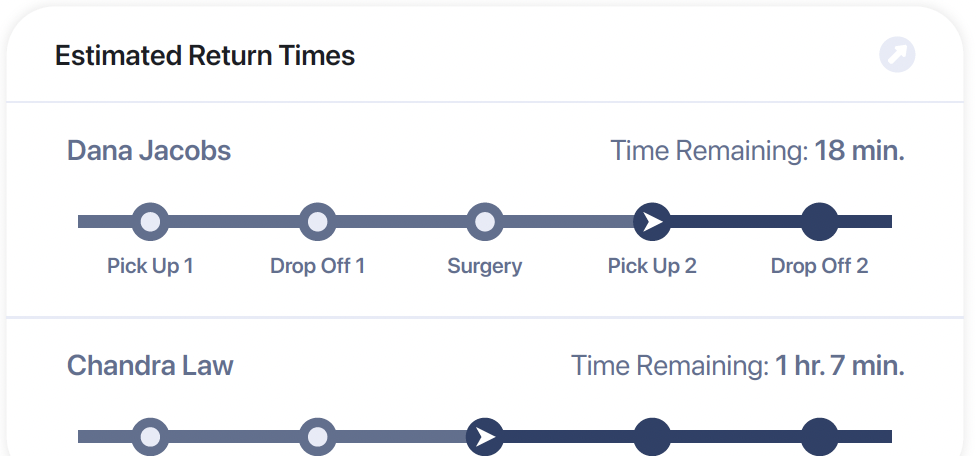
Task: Open Dana Jacobs patient name
Action: (x=149, y=151)
